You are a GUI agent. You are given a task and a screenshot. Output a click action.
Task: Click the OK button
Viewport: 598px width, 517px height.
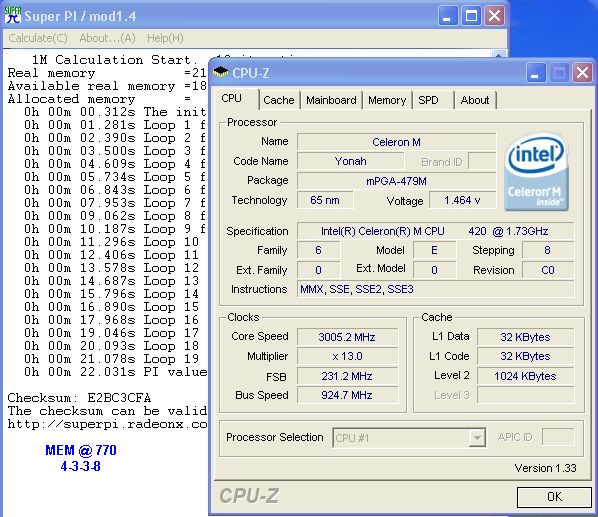click(x=554, y=496)
